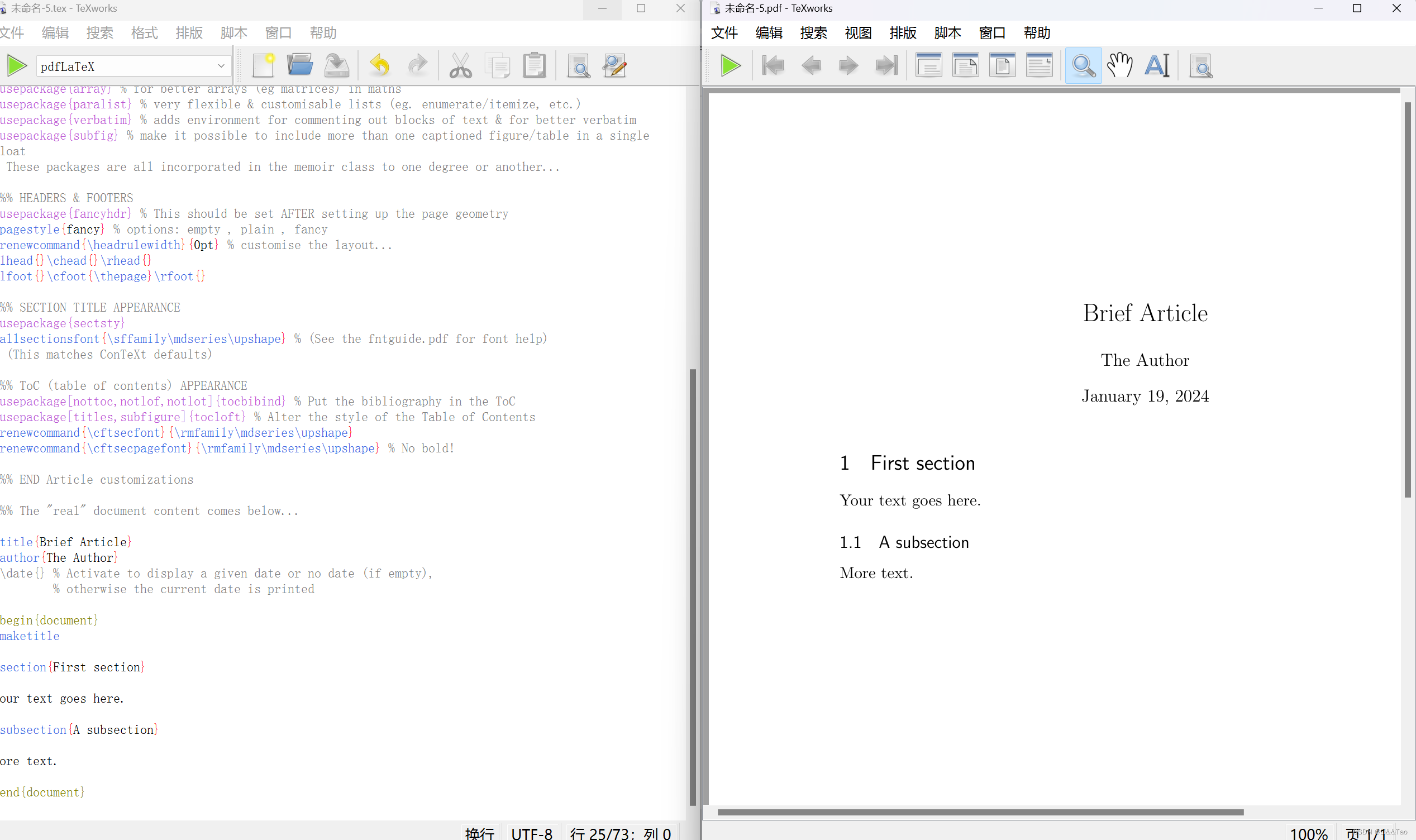Click the cut scissors icon
This screenshot has height=840, width=1416.
pos(460,66)
